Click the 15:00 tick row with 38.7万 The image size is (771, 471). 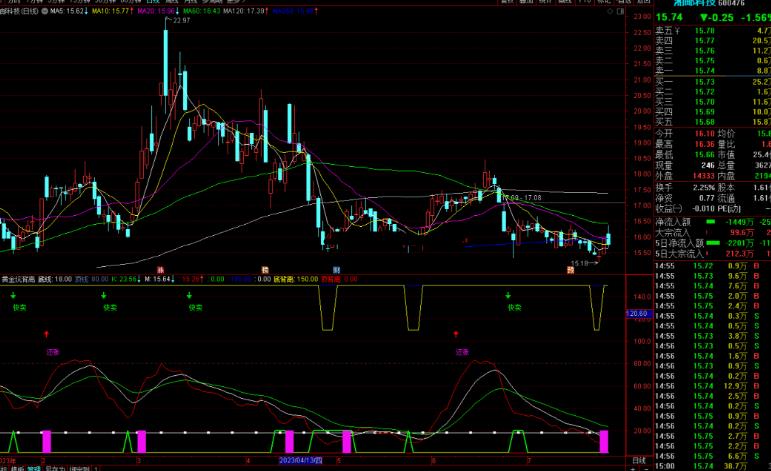tap(713, 466)
